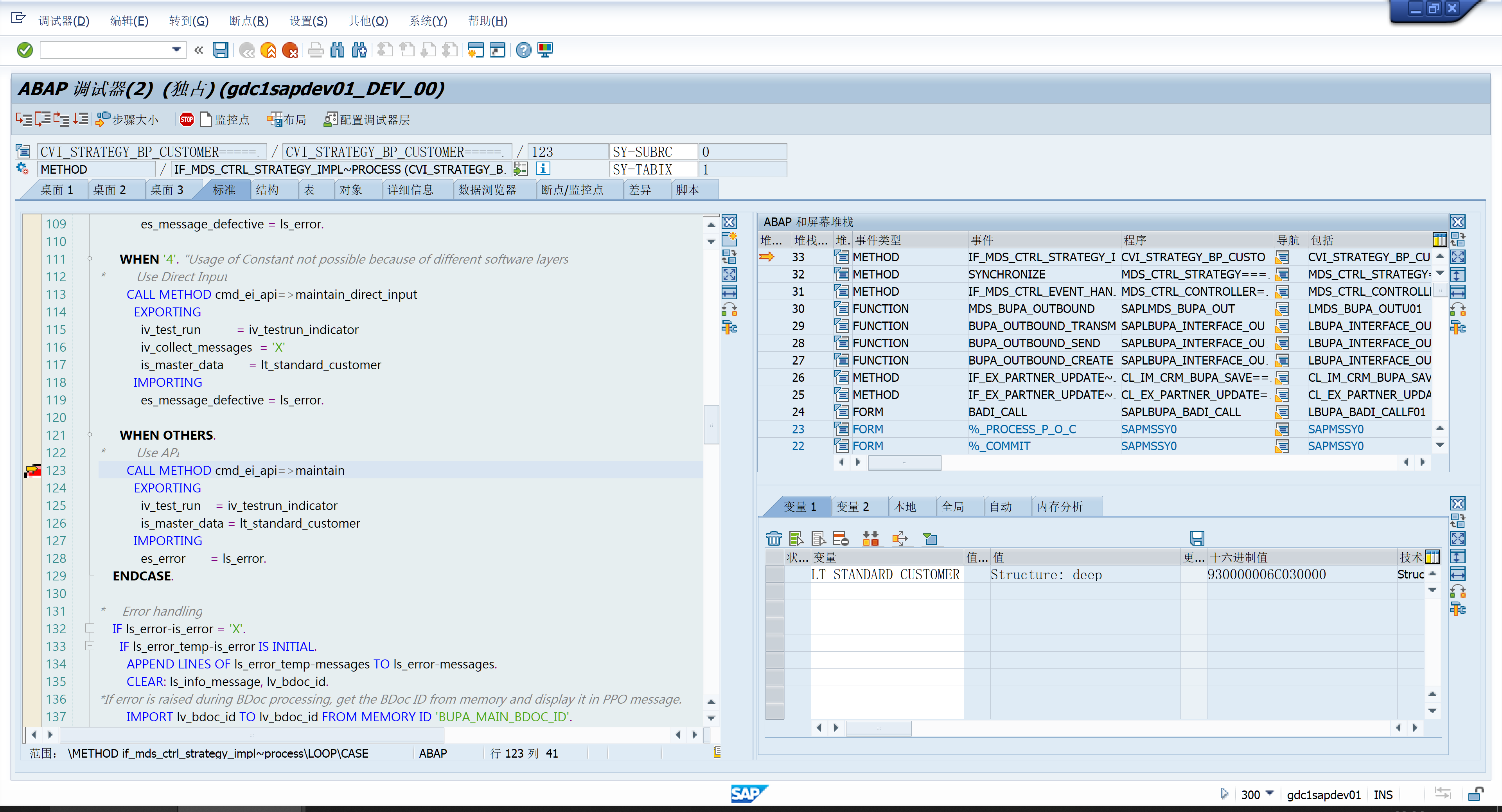The height and width of the screenshot is (812, 1502).
Task: Click the Save icon in system toolbar
Action: click(x=220, y=50)
